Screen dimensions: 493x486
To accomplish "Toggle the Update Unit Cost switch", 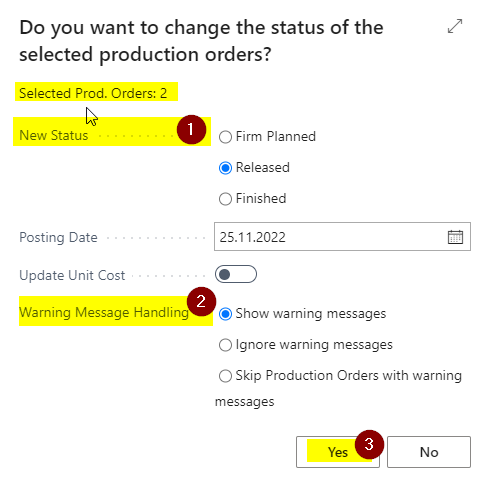I will 236,274.
